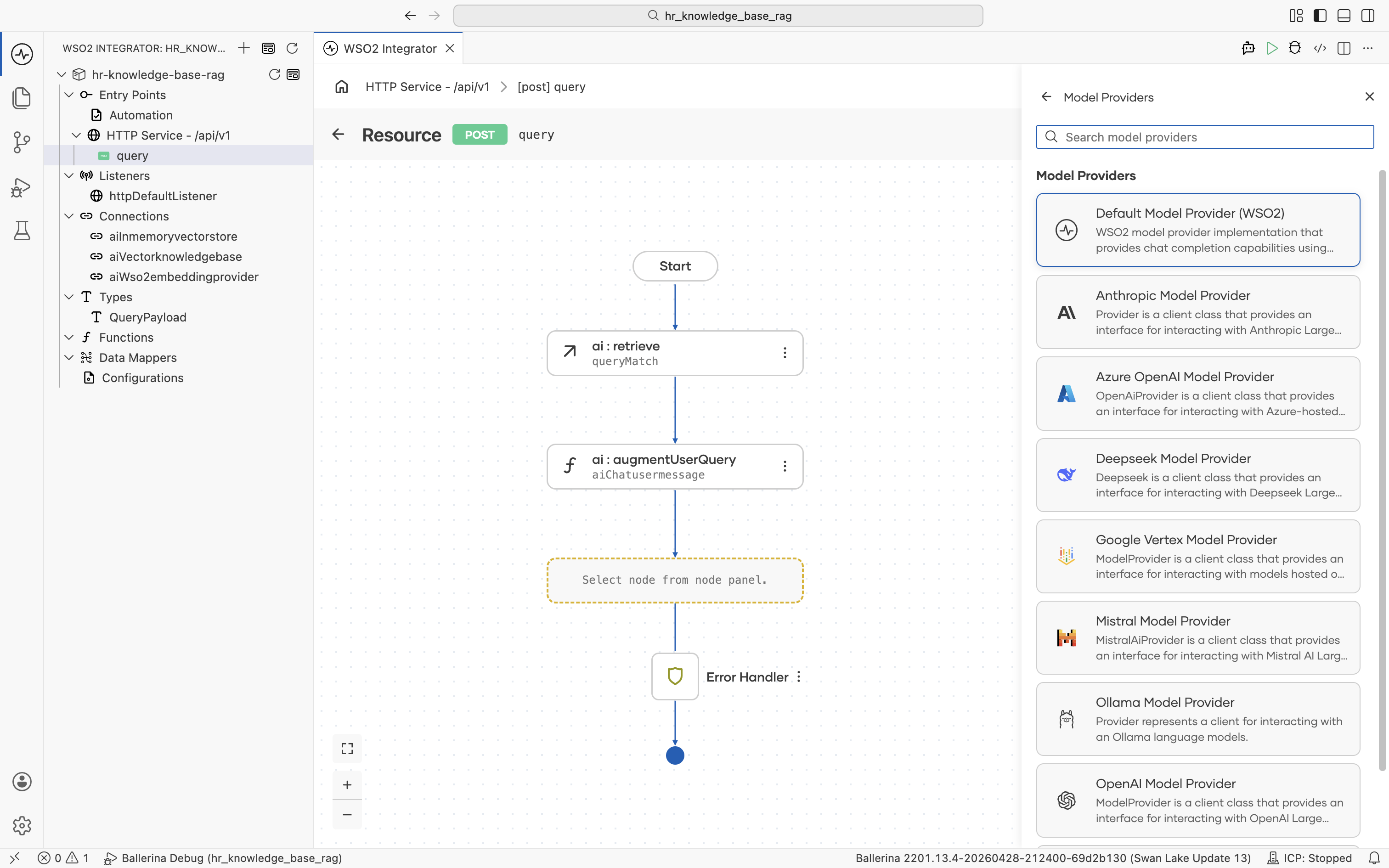Click the hr_knowledge_base_rag command search bar

click(718, 16)
